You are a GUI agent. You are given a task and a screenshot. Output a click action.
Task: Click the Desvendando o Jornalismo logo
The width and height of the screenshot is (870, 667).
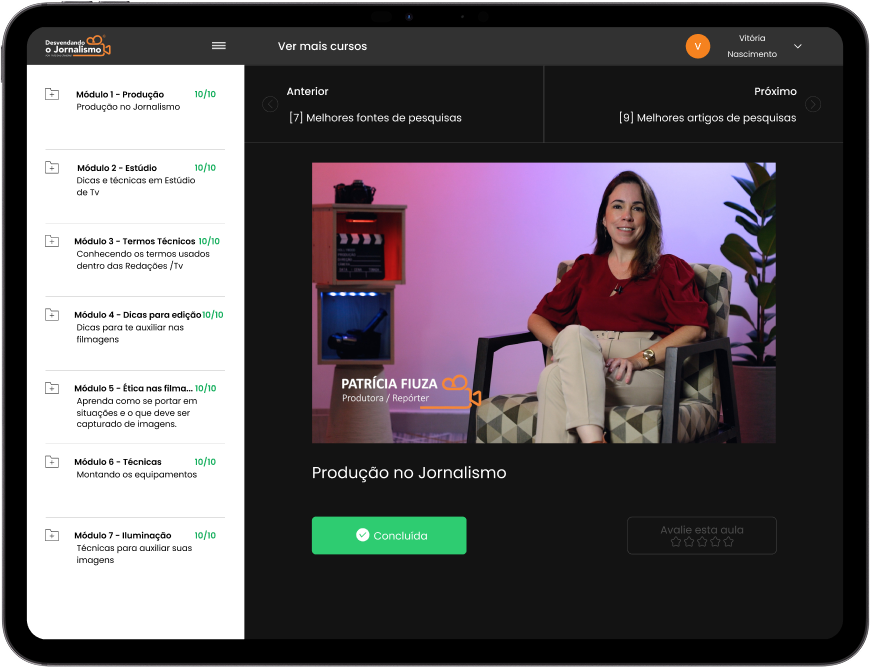77,46
